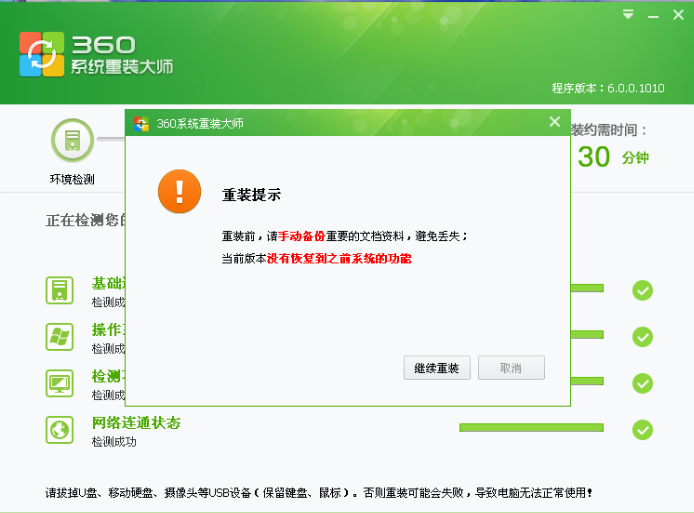Click the orange warning exclamation icon

tap(179, 191)
